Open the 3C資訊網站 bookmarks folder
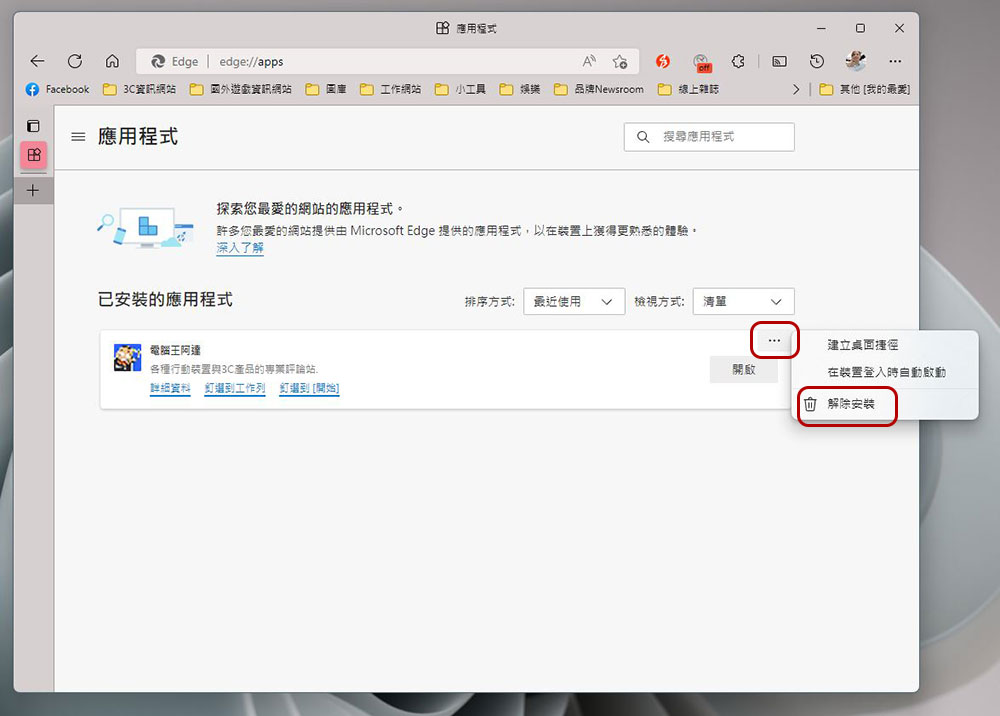 [x=140, y=89]
